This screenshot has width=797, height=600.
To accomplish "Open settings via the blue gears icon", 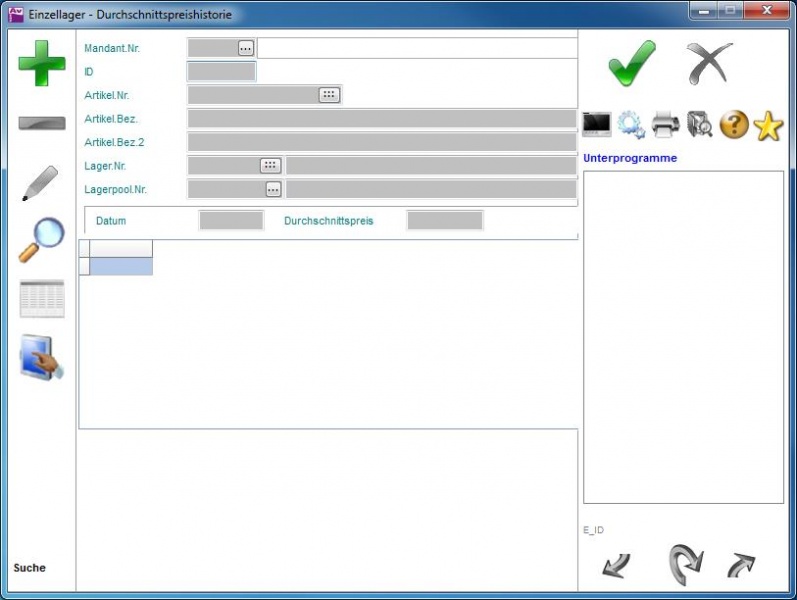I will [x=631, y=124].
